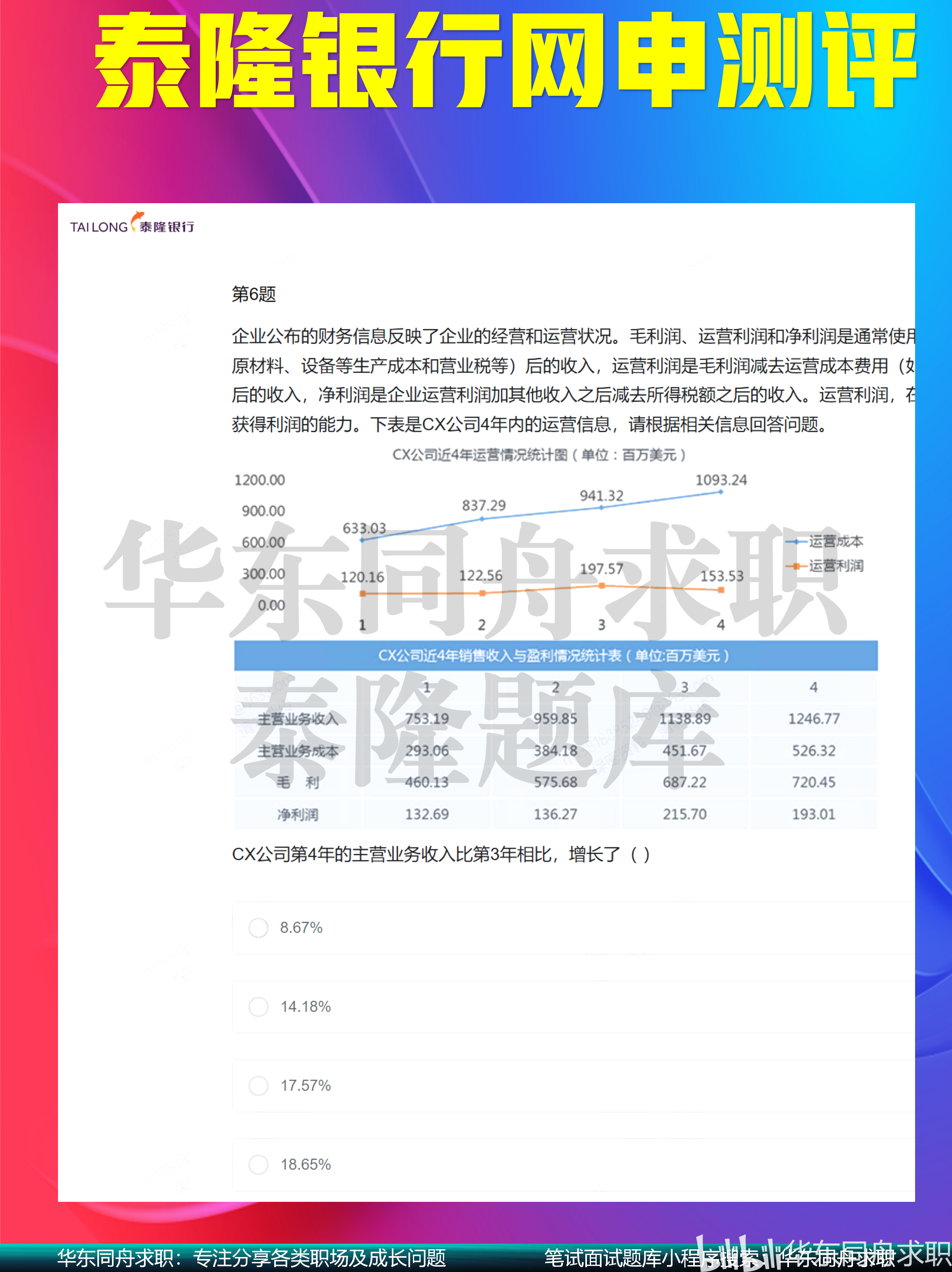Click the Tai Long bank logo

click(132, 225)
